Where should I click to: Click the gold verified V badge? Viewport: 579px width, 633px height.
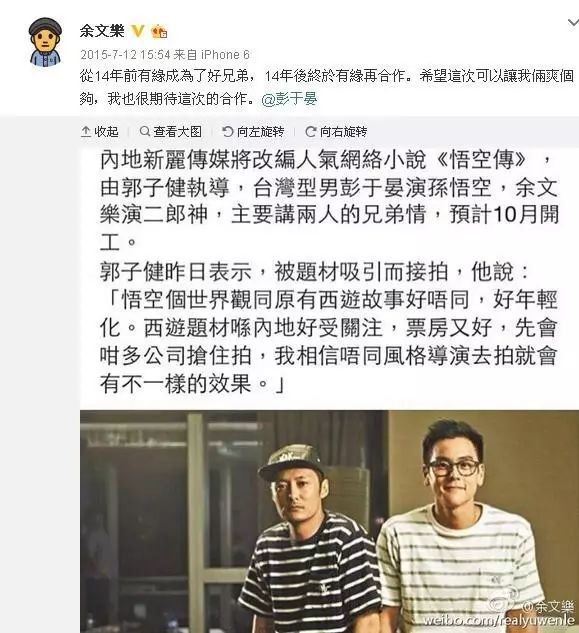click(x=138, y=31)
